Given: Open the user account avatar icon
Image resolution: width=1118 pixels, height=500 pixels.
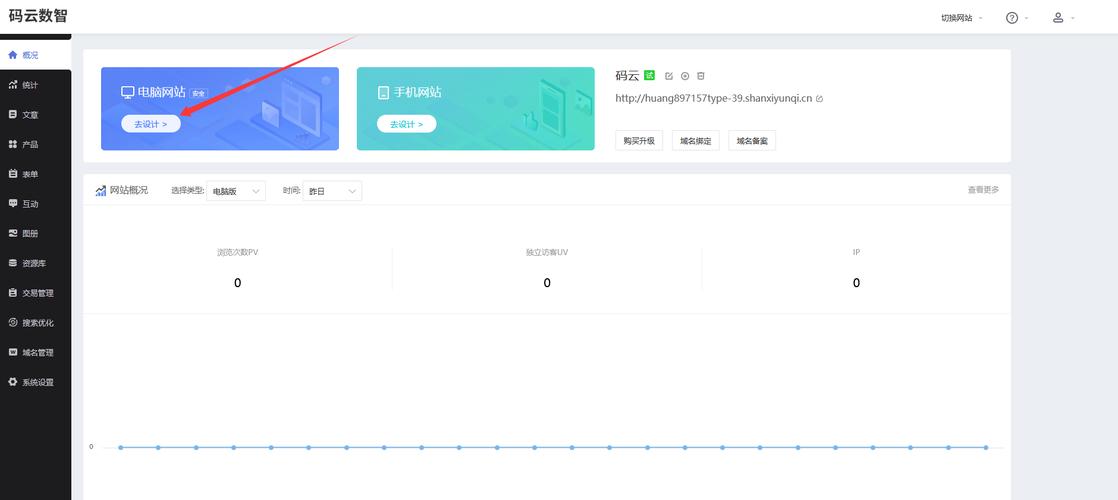Looking at the screenshot, I should coord(1058,18).
